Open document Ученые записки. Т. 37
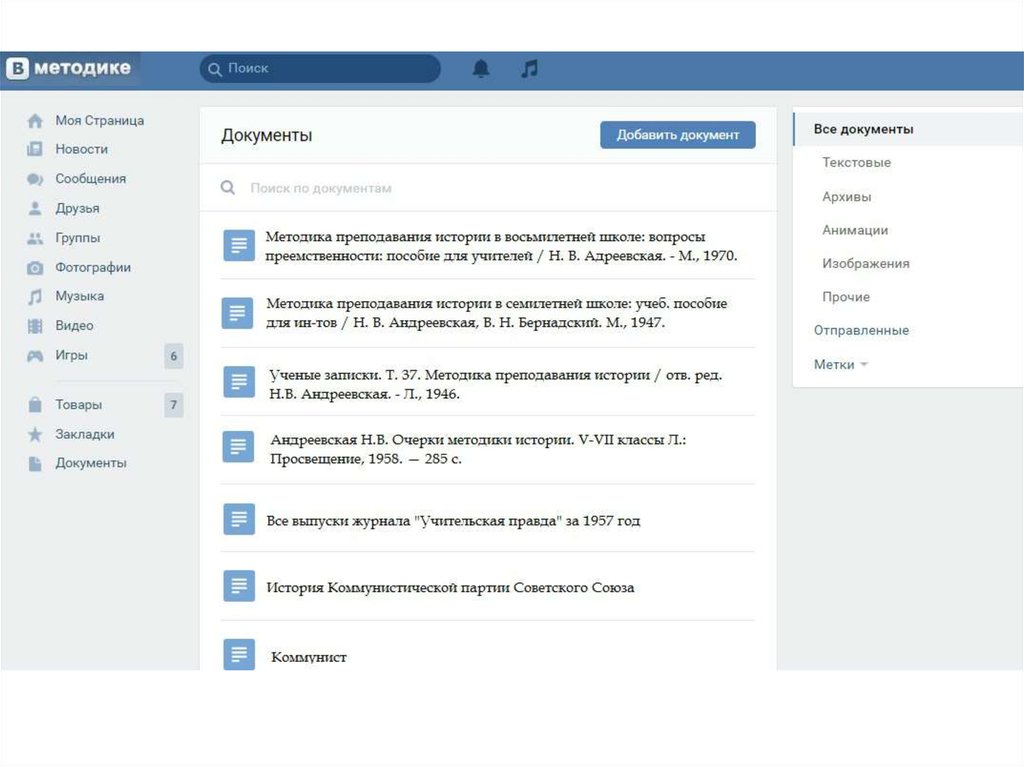The width and height of the screenshot is (1024, 767). (496, 385)
